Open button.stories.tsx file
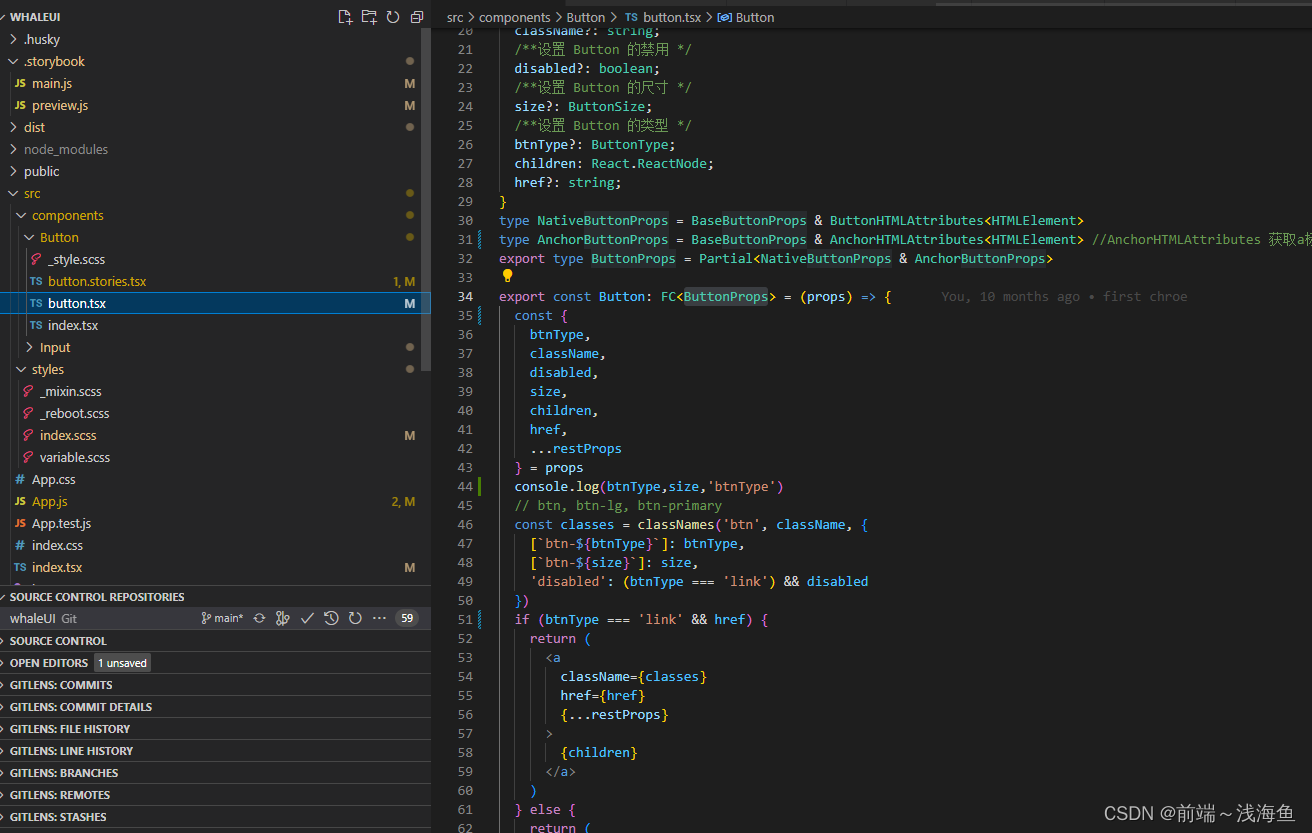 pyautogui.click(x=215, y=281)
